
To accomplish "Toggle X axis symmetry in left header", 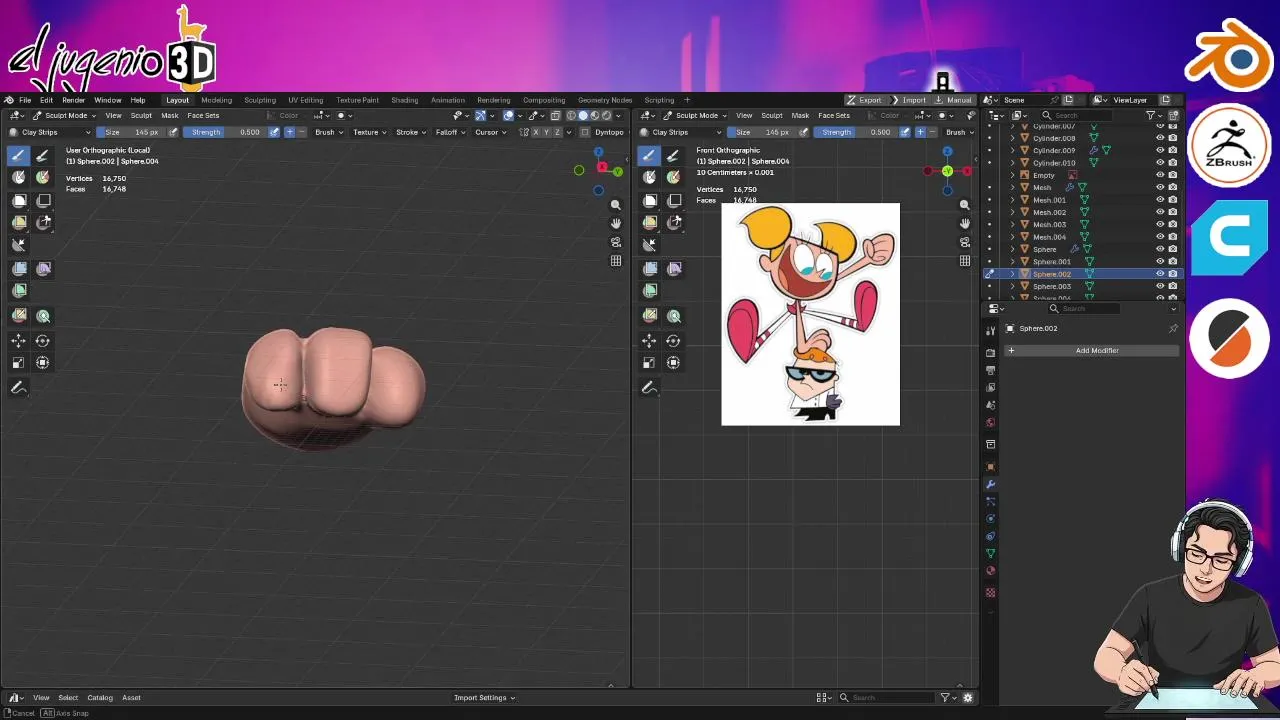I will click(536, 132).
